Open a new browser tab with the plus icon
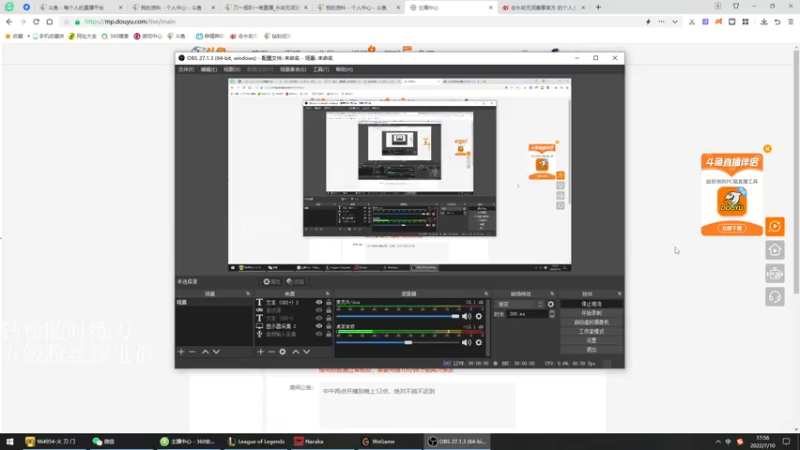Viewport: 800px width, 450px height. (x=598, y=8)
